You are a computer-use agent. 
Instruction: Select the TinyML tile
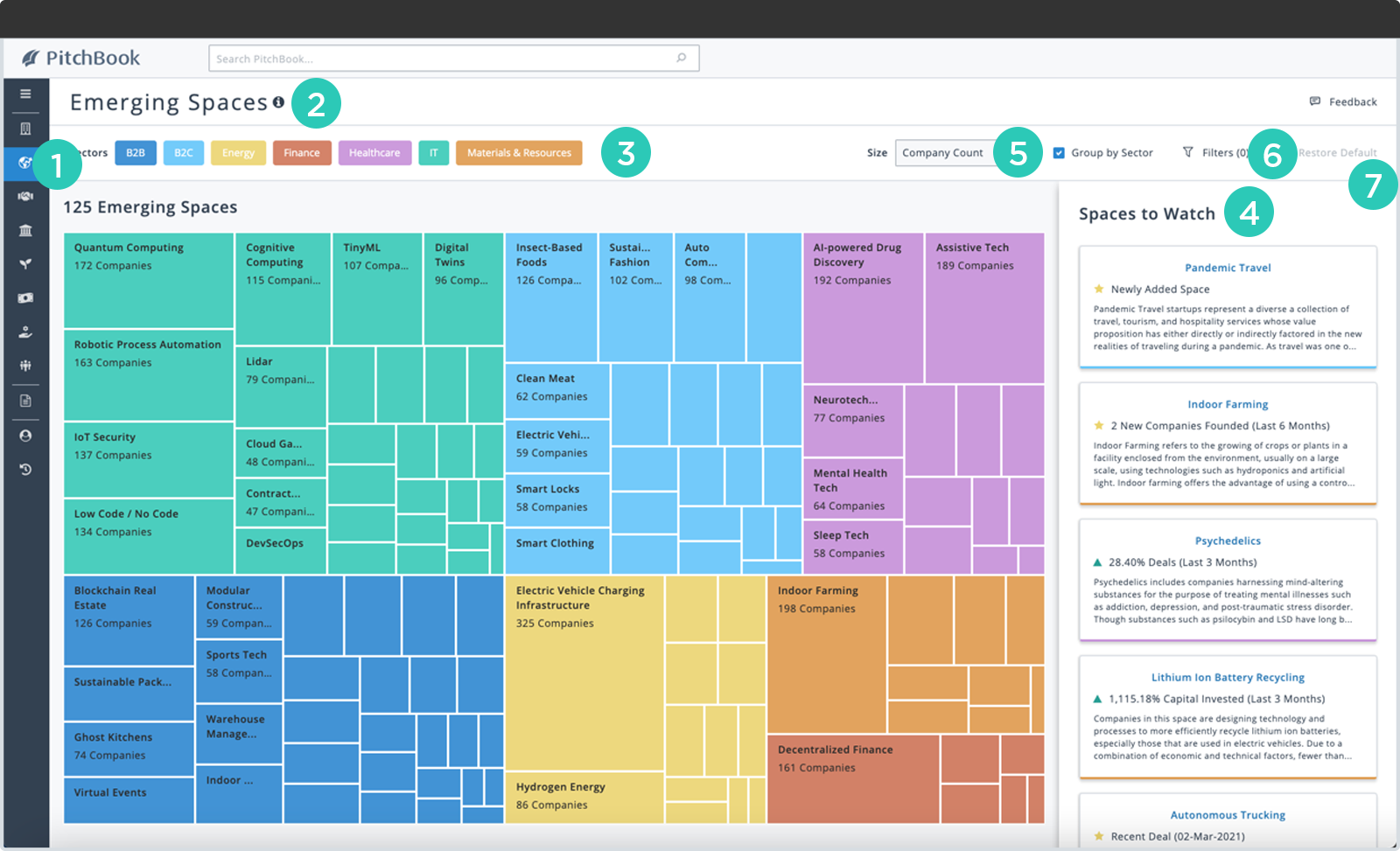(x=378, y=289)
